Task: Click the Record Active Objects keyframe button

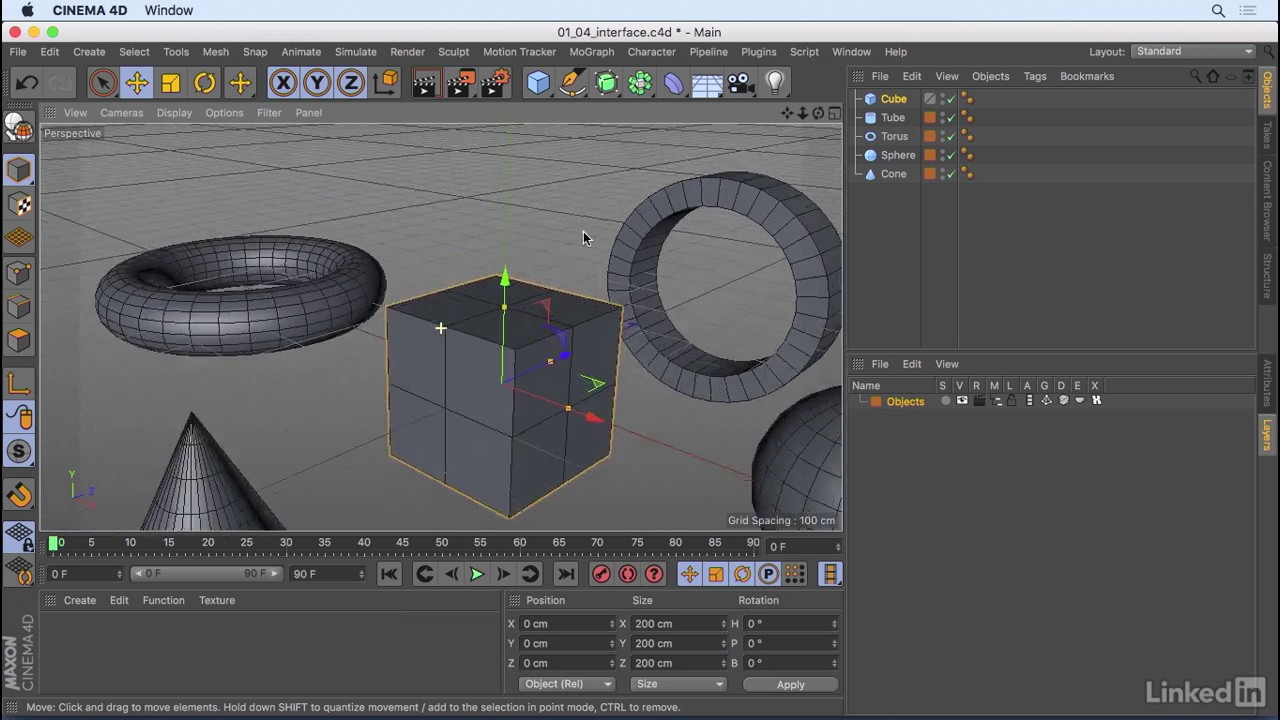Action: [x=601, y=574]
